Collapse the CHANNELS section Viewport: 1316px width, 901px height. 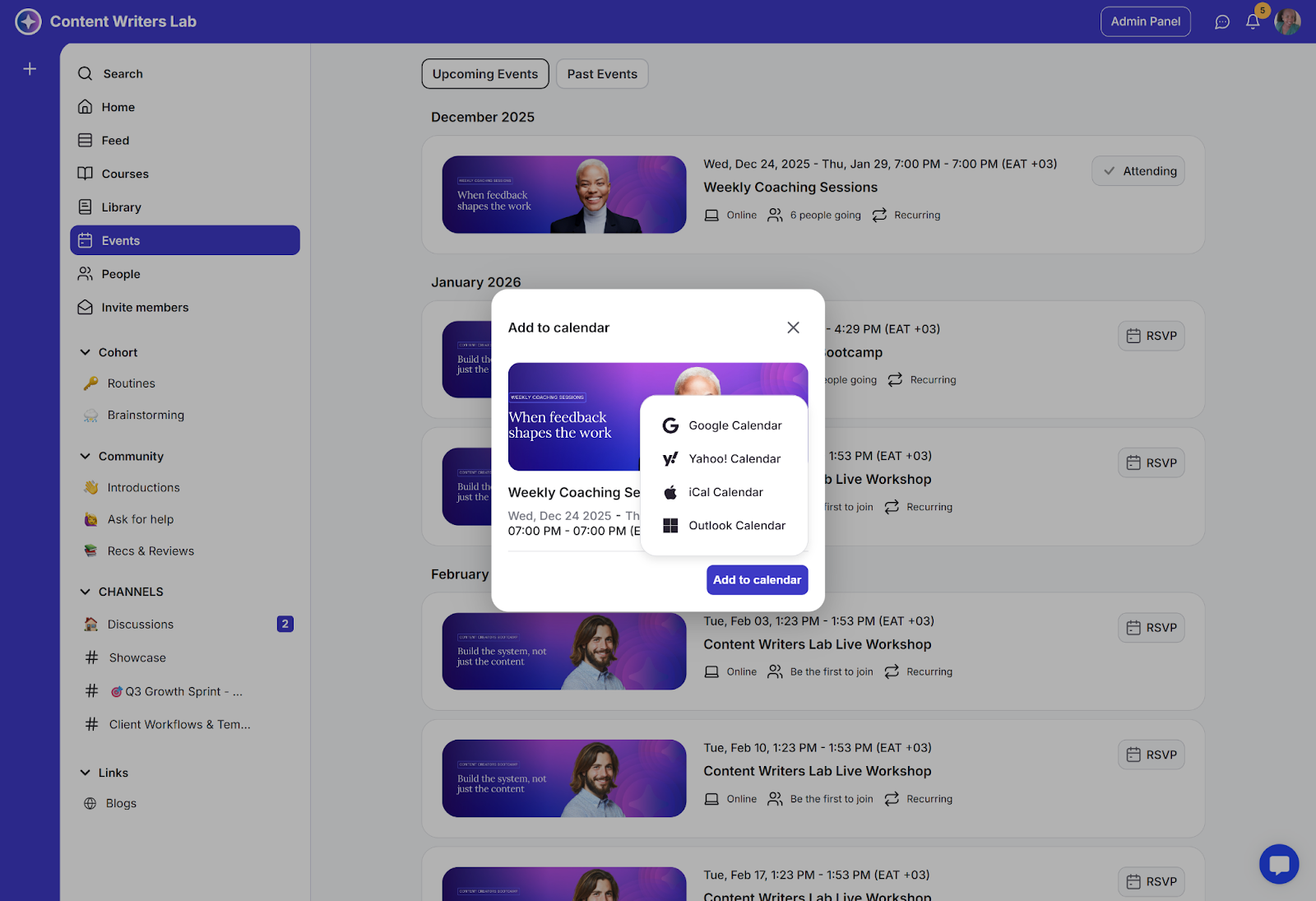click(x=85, y=592)
